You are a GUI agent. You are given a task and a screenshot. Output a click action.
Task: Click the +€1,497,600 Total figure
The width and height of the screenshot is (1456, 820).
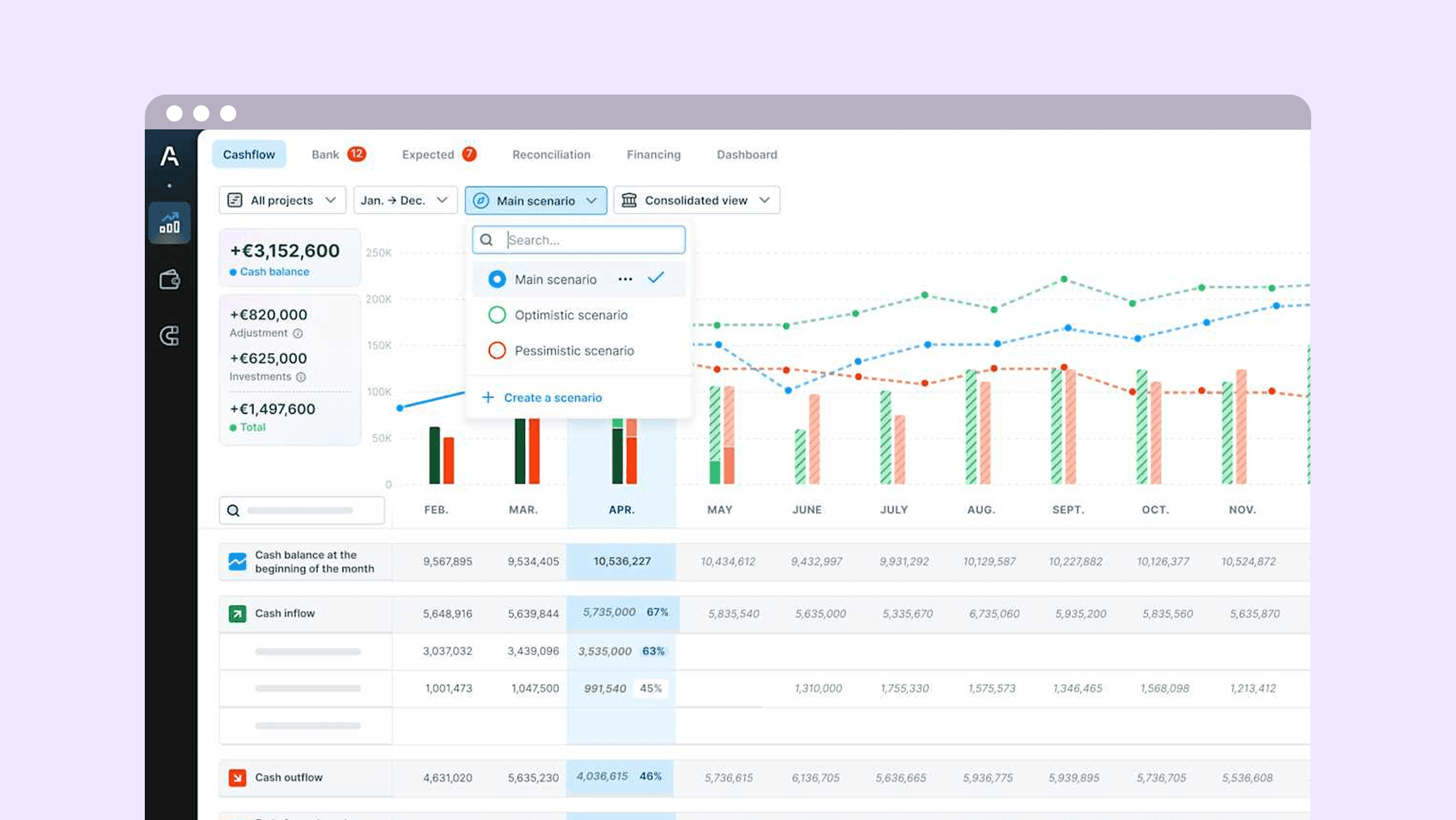pyautogui.click(x=273, y=409)
